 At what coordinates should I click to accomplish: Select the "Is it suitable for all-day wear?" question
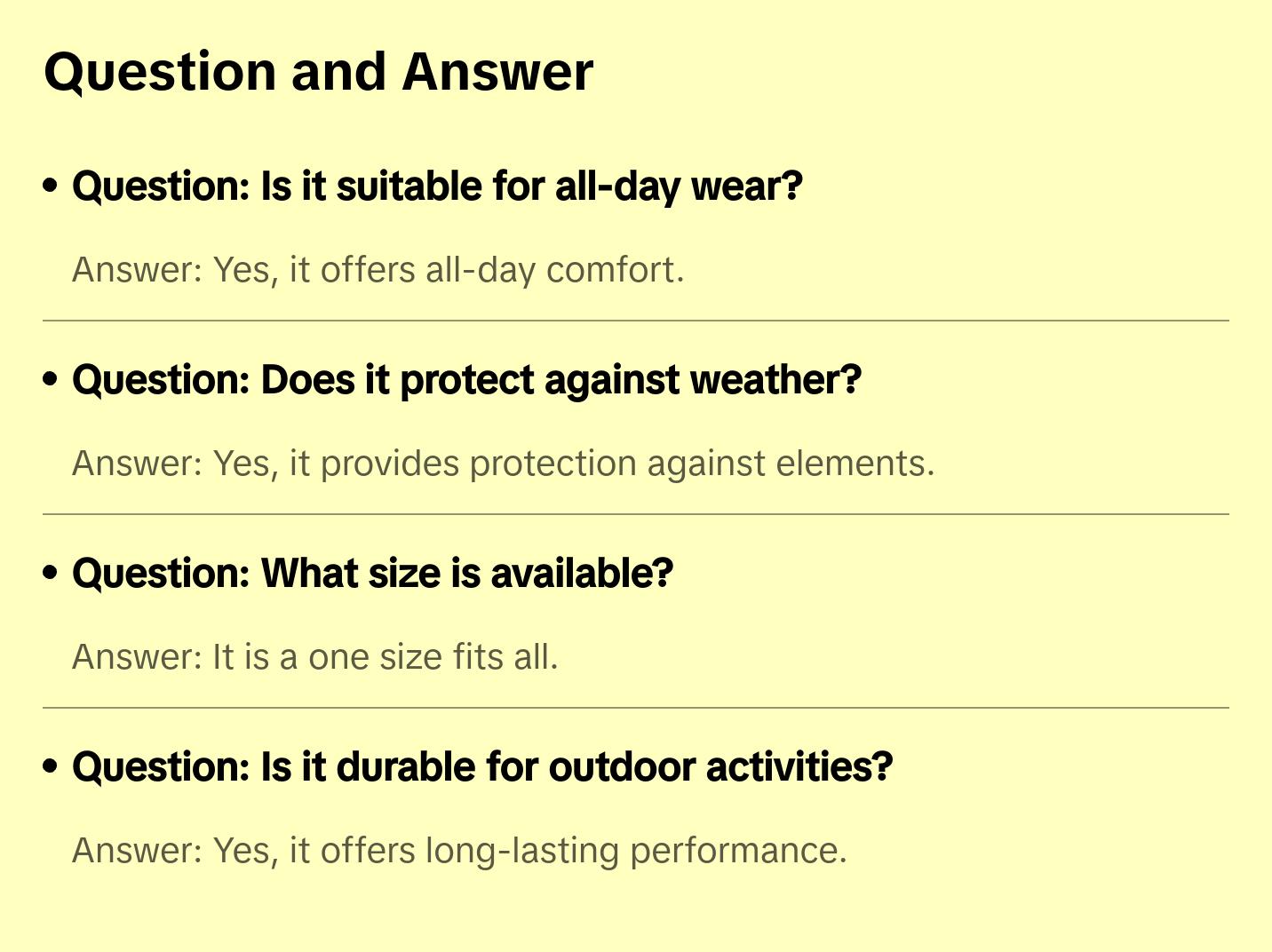tap(437, 186)
